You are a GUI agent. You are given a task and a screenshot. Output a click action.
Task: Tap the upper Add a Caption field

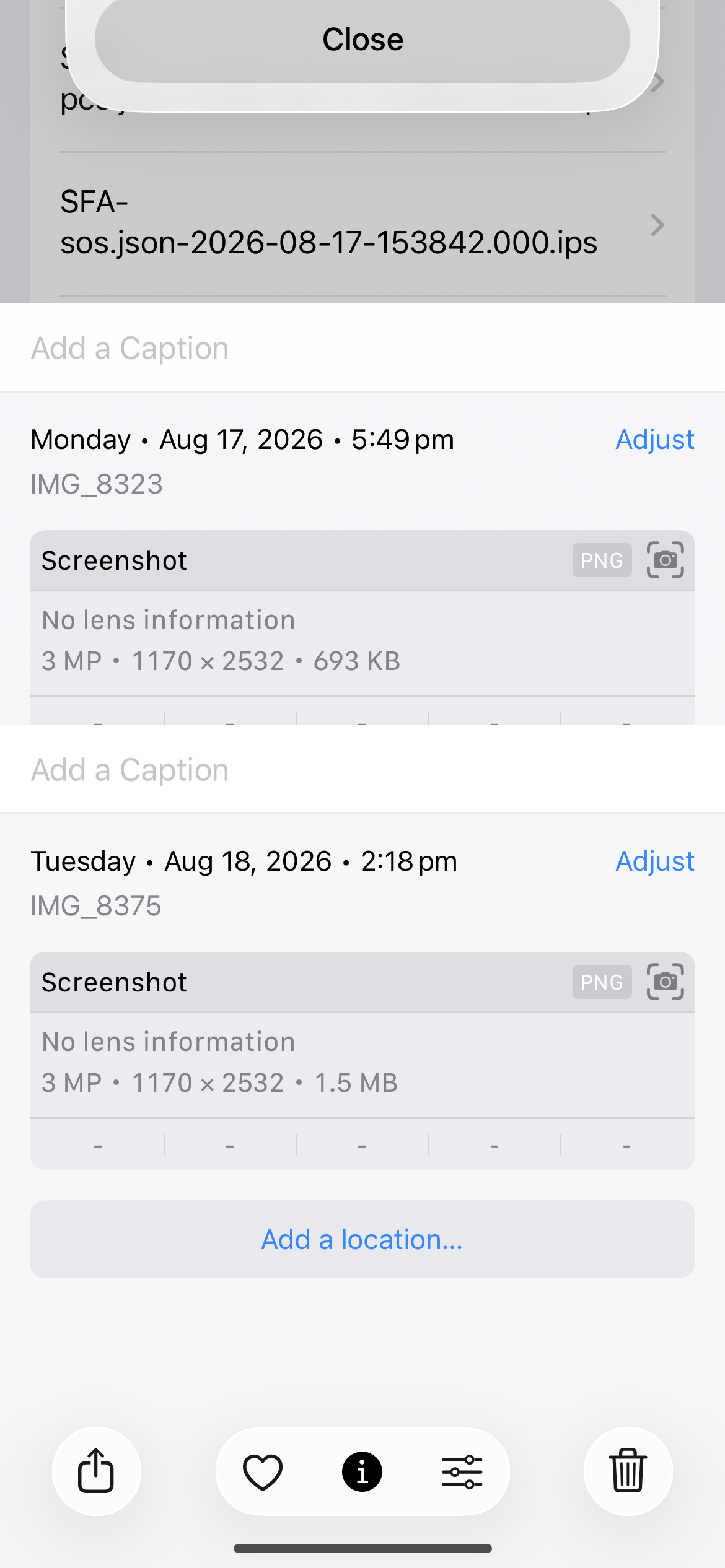coord(362,348)
